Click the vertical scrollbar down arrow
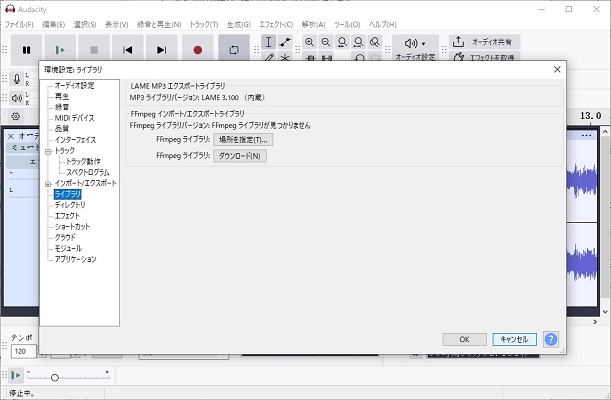 tap(605, 312)
